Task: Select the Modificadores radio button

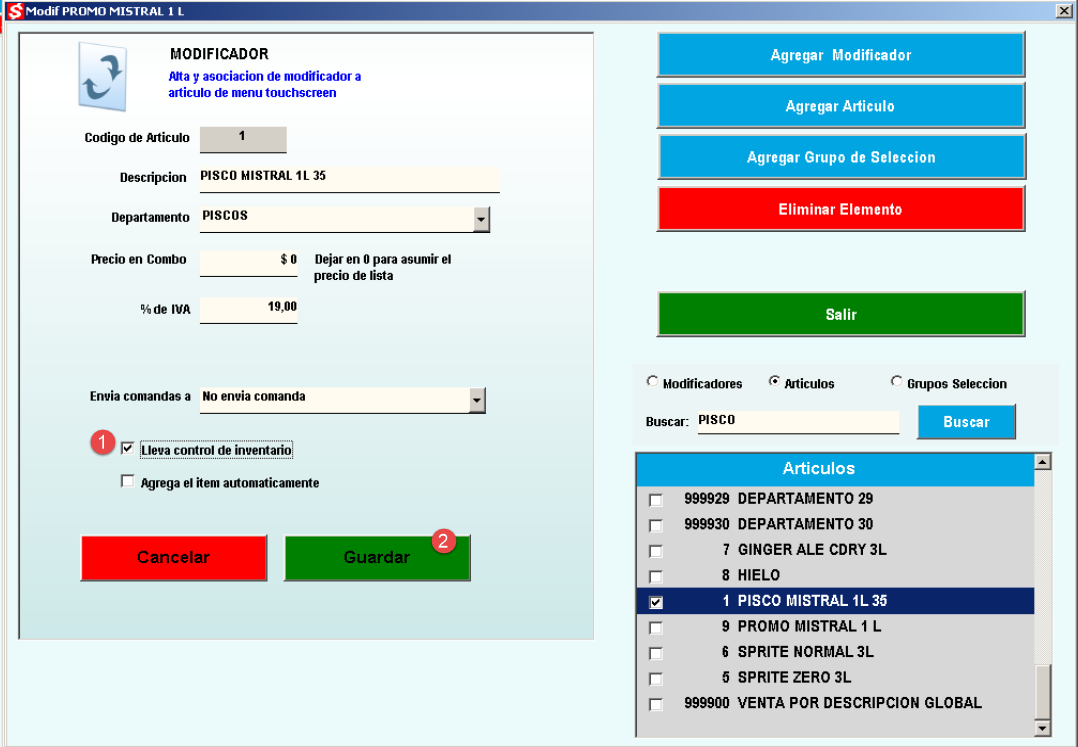Action: tap(652, 381)
